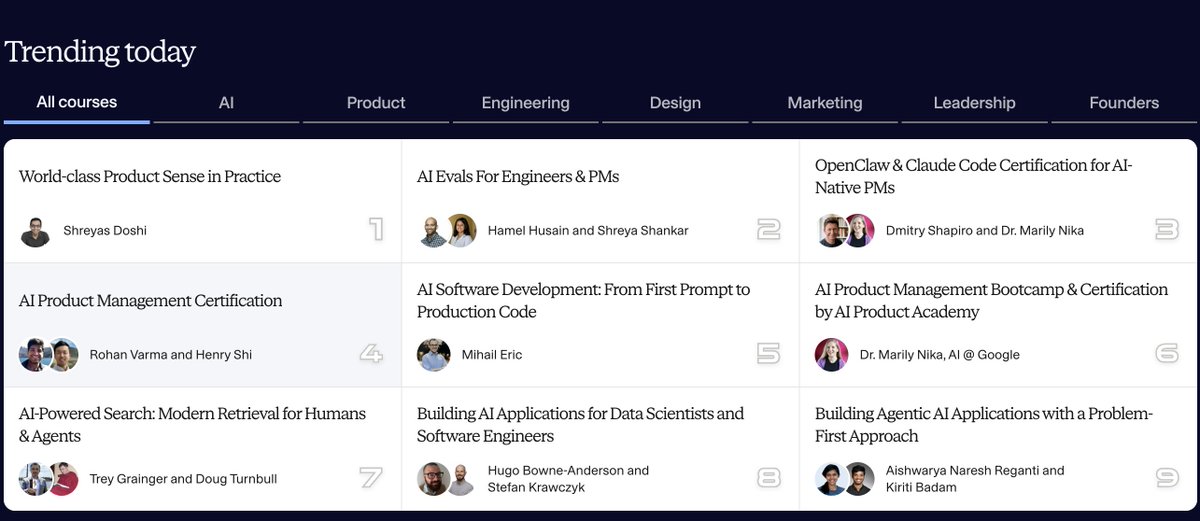Click rank number 7 on AI-Powered Search card
Screen dimensions: 1200x521
click(371, 478)
